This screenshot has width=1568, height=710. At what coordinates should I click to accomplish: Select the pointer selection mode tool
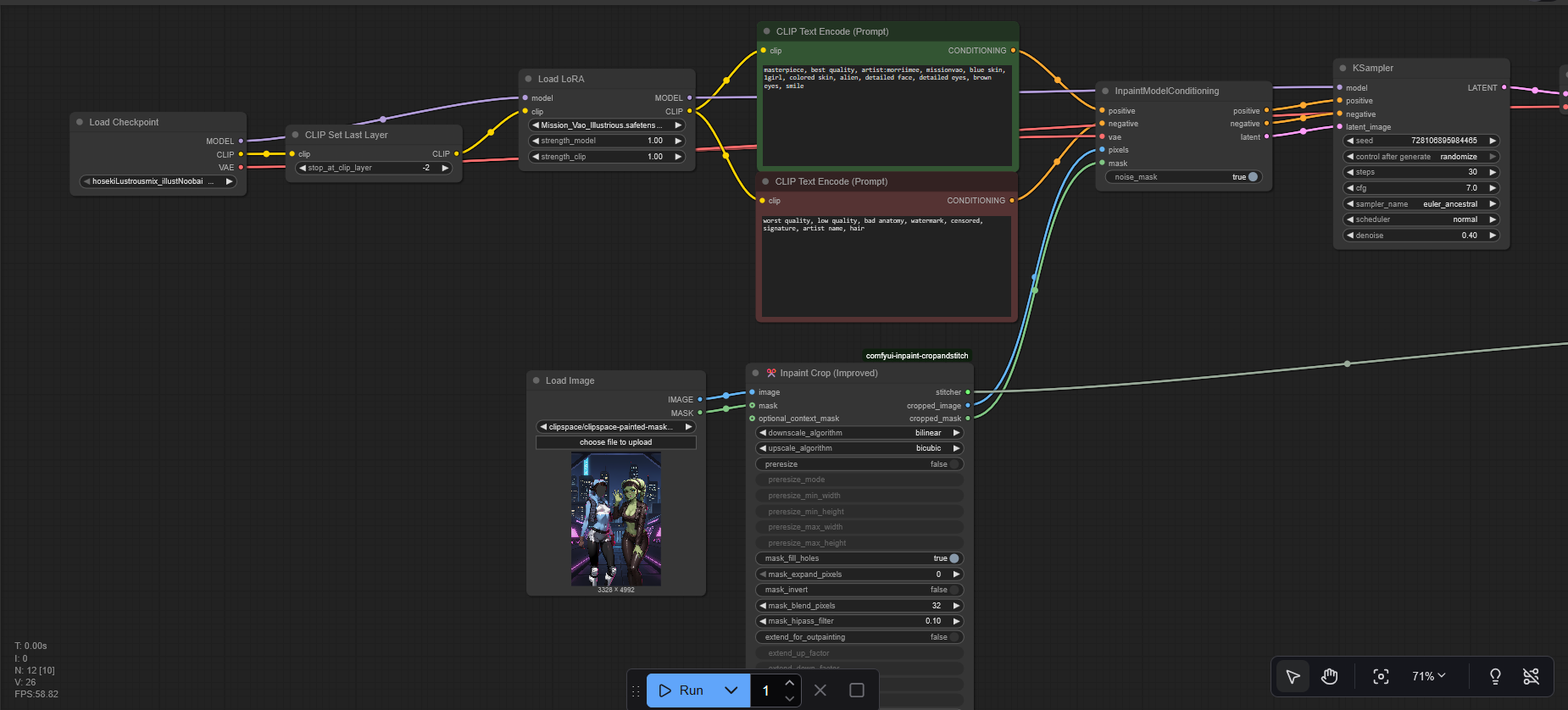(1293, 676)
